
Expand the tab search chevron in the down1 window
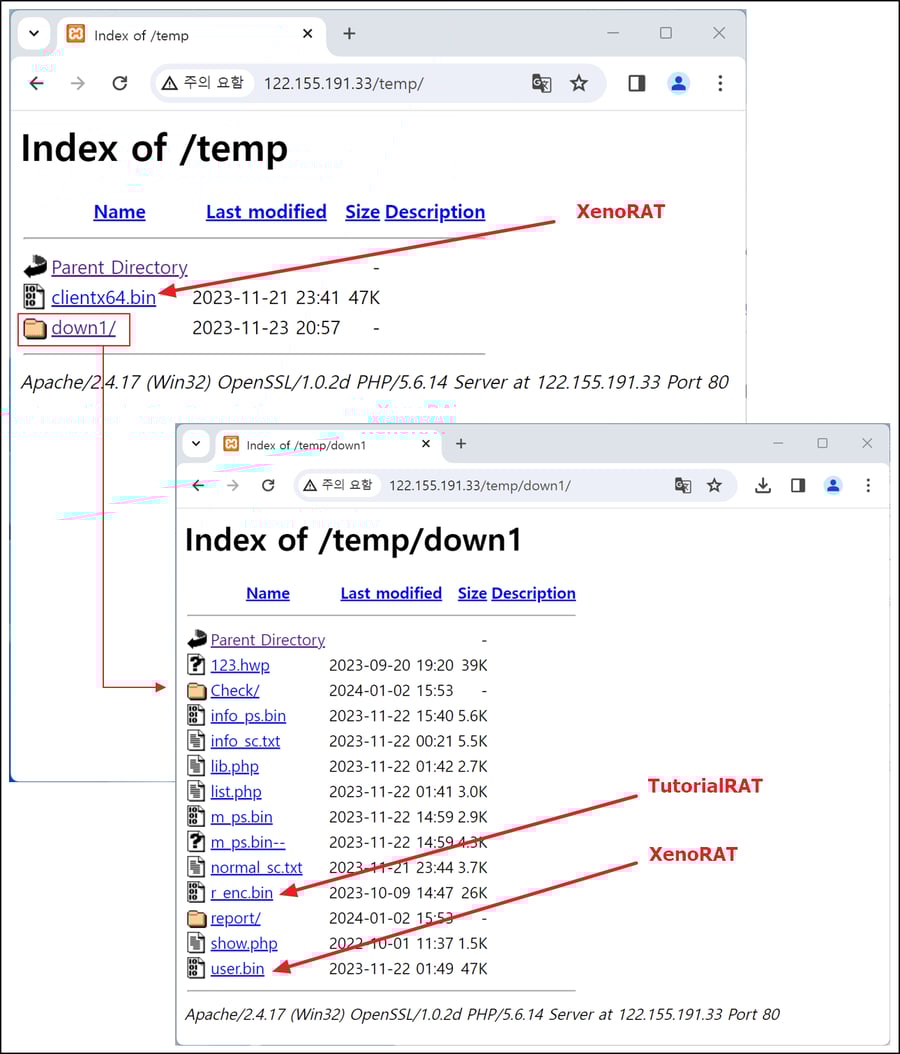(x=196, y=444)
